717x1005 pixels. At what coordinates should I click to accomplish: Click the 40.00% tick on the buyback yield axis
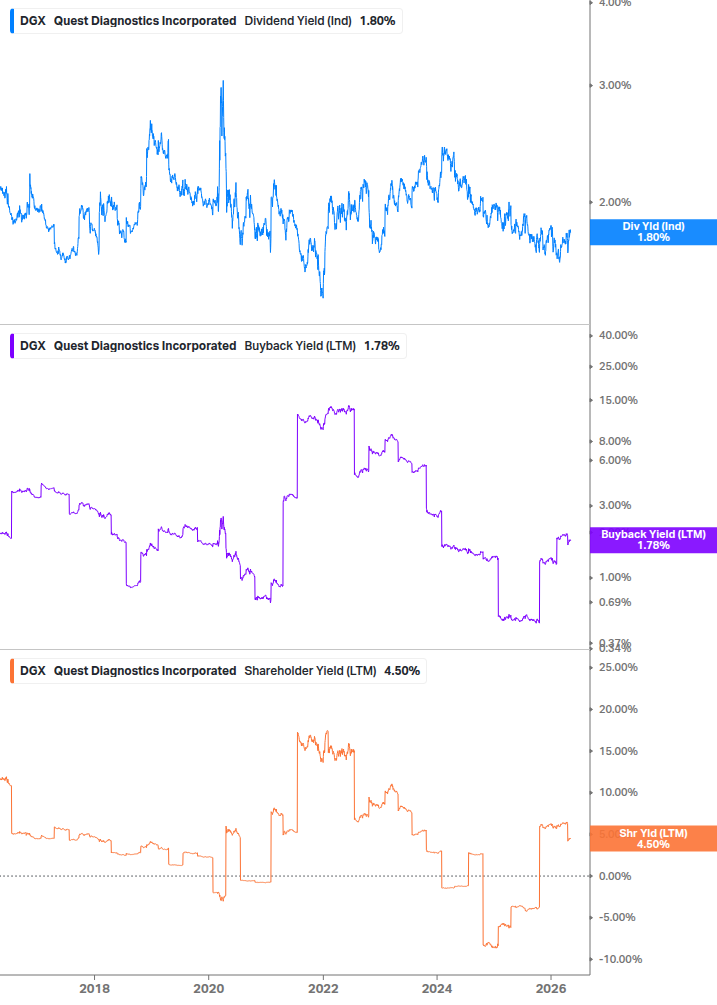618,336
